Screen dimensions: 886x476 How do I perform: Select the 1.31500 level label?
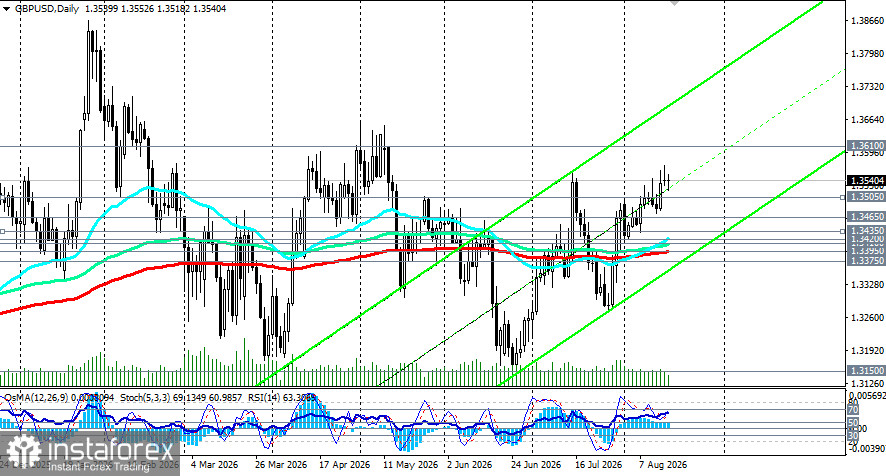pyautogui.click(x=866, y=371)
